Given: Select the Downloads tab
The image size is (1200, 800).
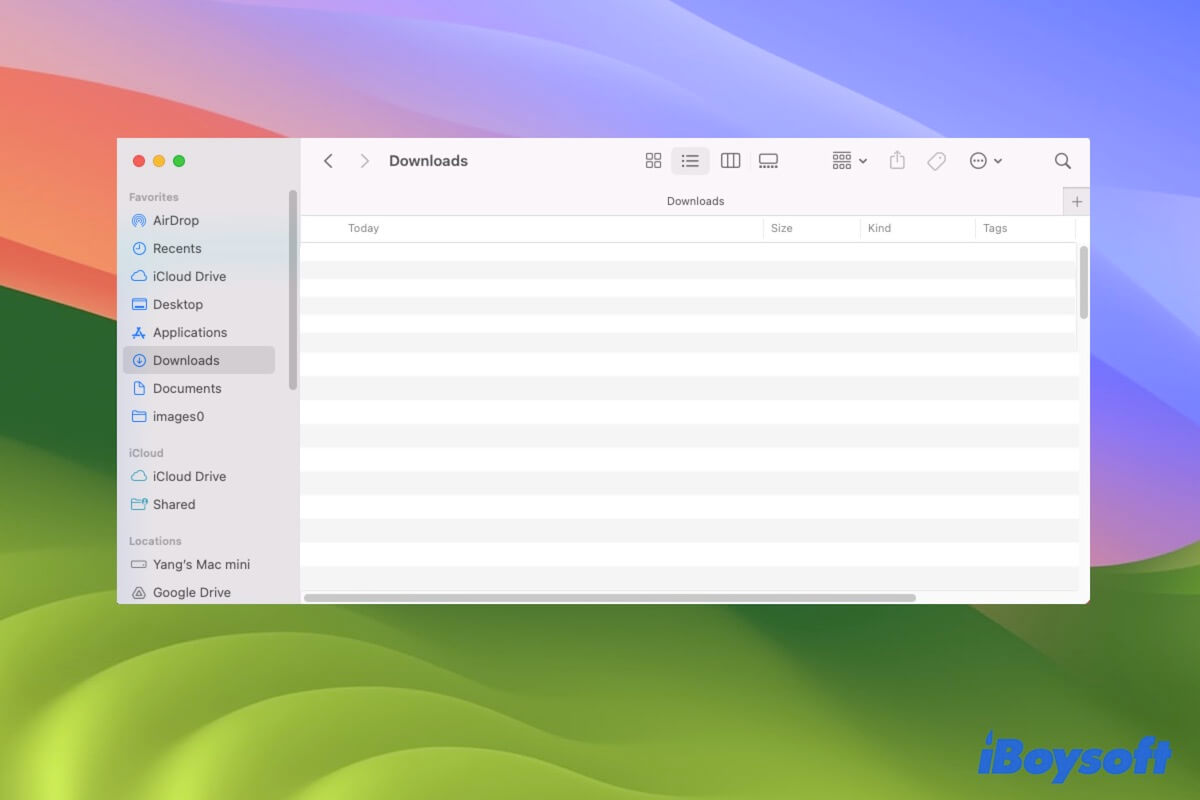Looking at the screenshot, I should click(x=695, y=201).
